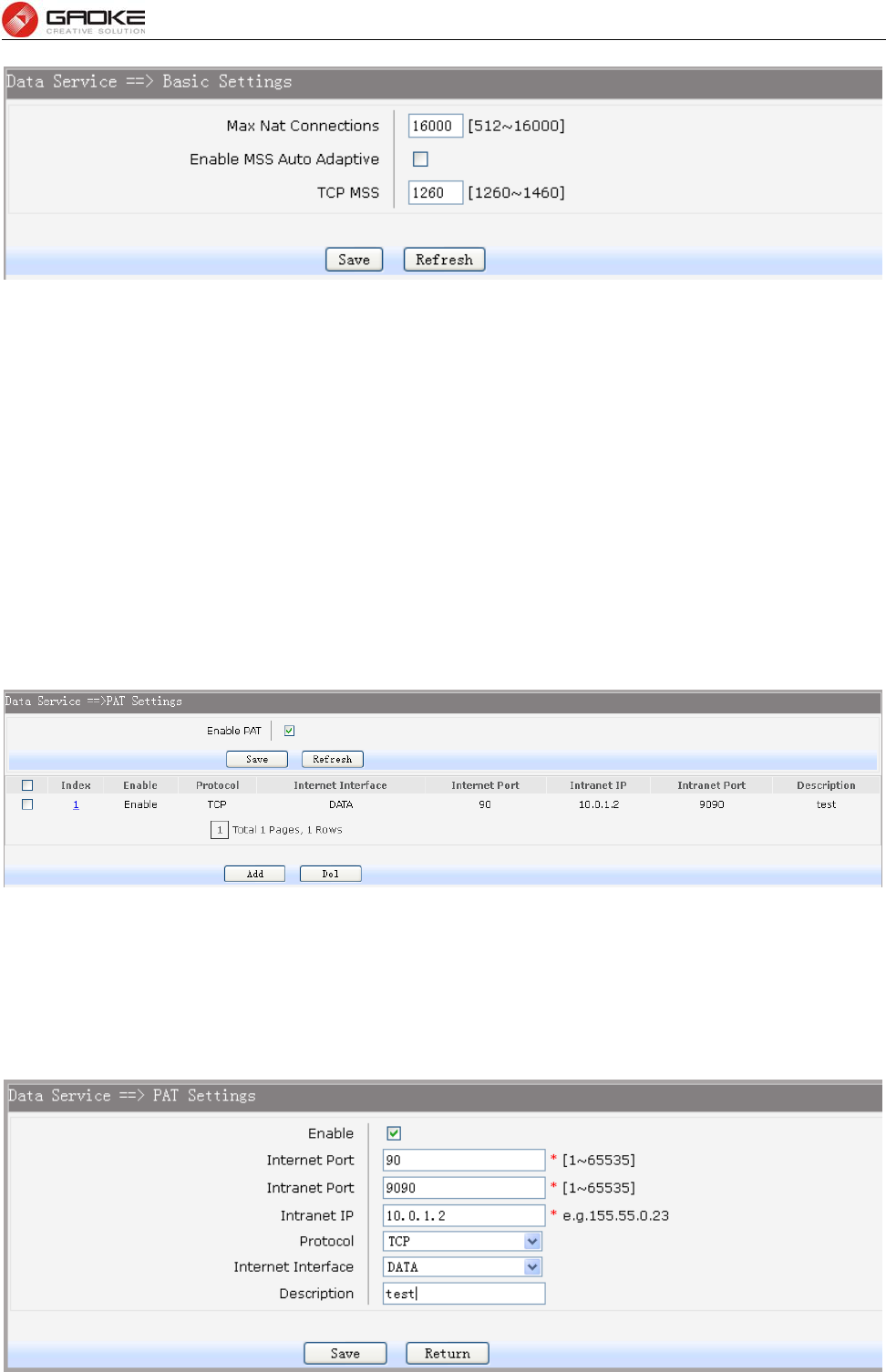Click Return in the PAT rule form
886x1372 pixels.
point(448,1354)
